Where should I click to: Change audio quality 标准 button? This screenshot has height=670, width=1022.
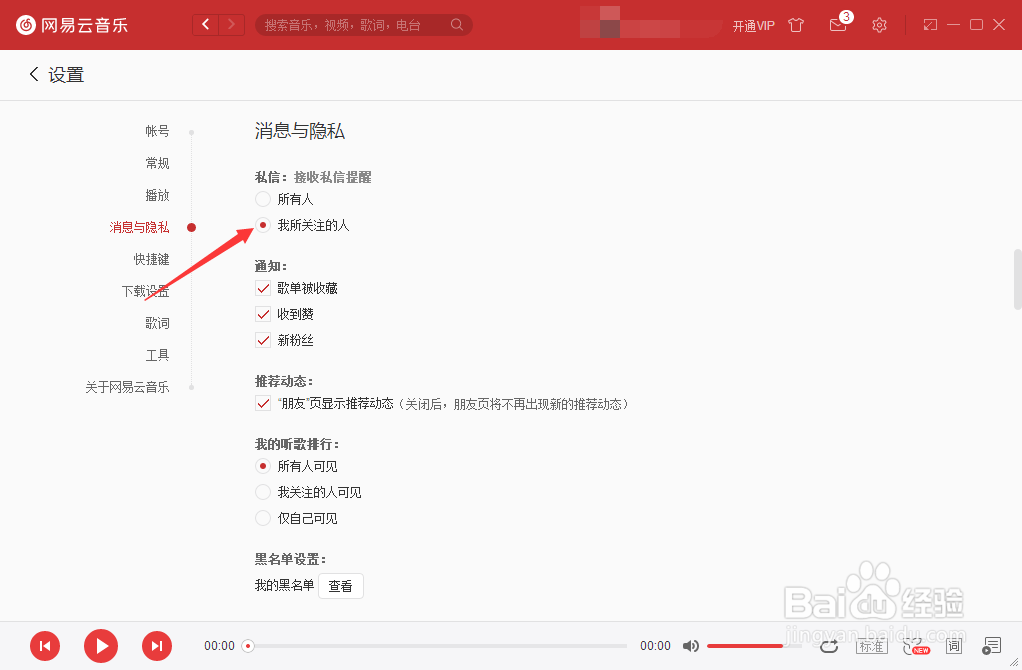click(x=871, y=646)
